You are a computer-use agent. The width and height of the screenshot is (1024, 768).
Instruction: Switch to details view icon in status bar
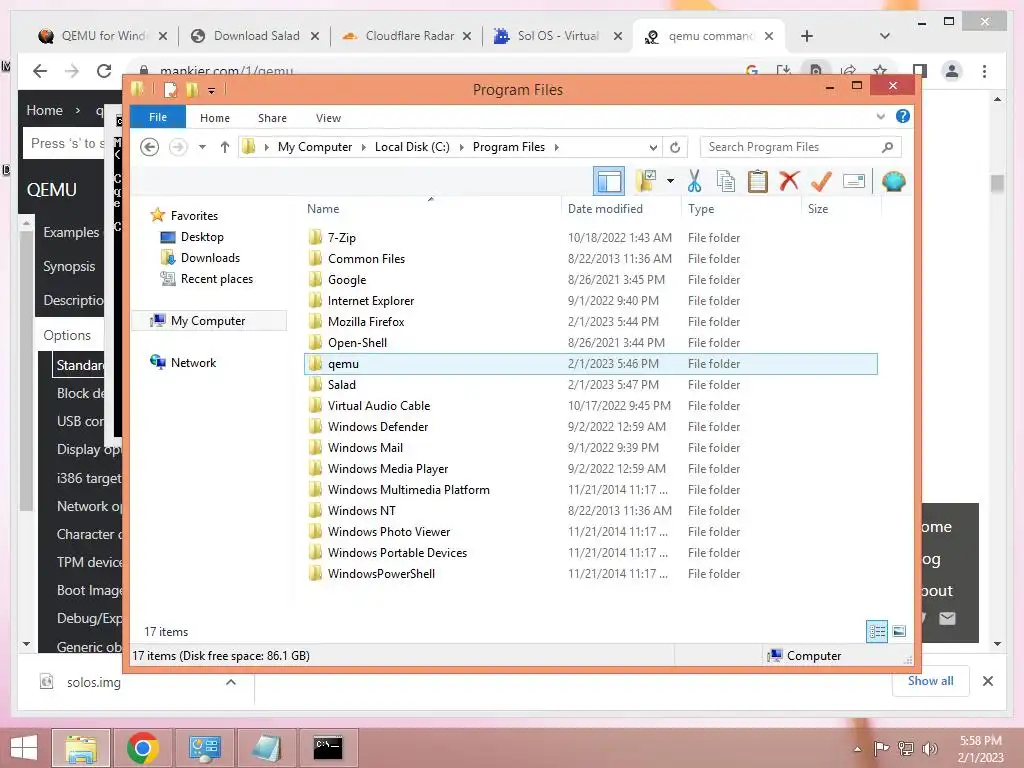[876, 631]
